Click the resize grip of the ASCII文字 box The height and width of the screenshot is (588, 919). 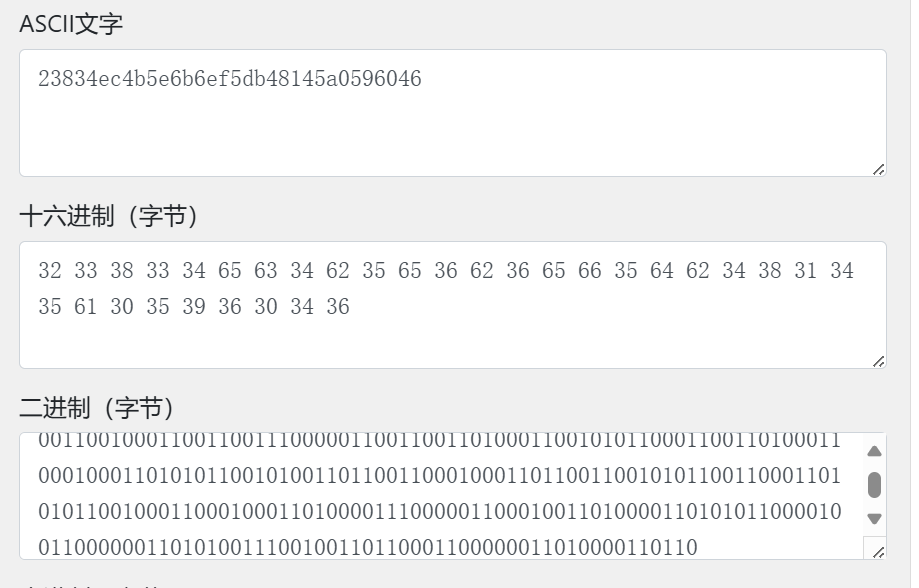click(x=878, y=169)
